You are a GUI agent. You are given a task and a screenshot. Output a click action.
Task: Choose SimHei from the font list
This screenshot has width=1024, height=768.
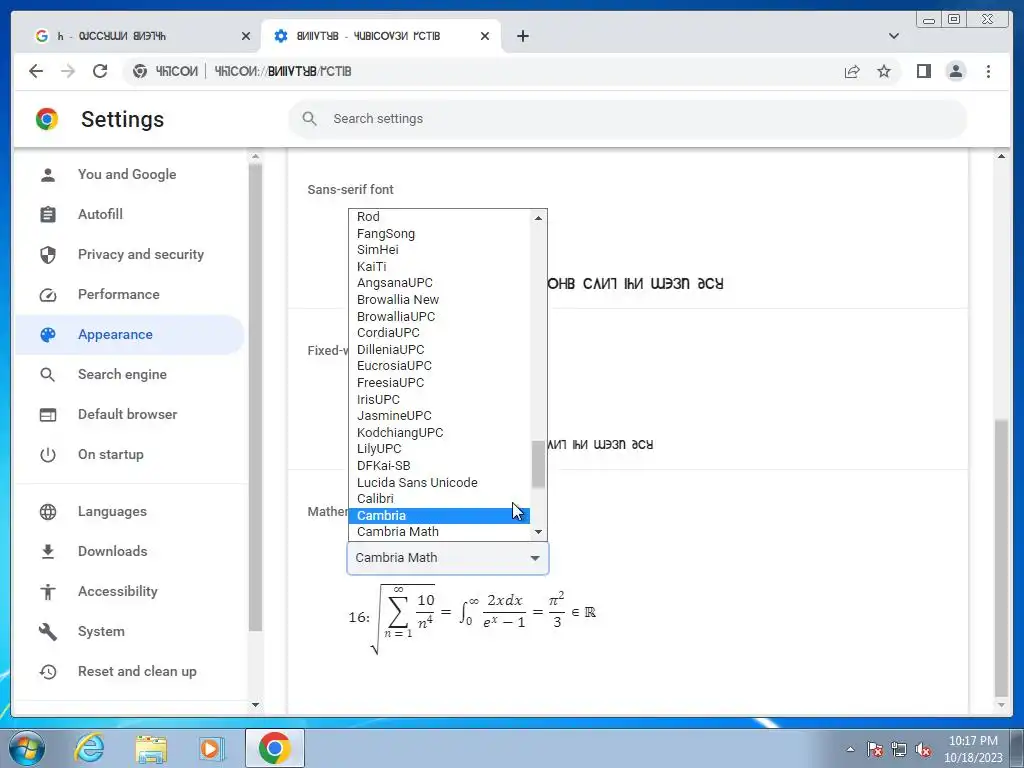[x=440, y=249]
